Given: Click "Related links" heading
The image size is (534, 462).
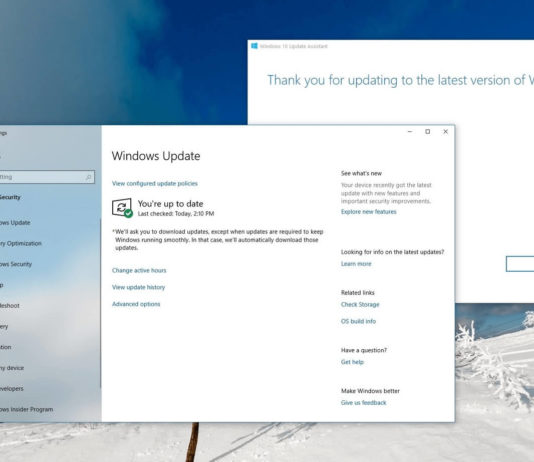Looking at the screenshot, I should 358,293.
